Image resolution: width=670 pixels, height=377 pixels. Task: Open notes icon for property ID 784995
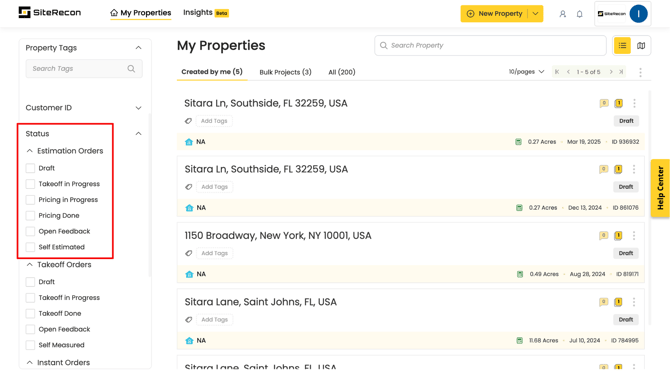pos(618,302)
